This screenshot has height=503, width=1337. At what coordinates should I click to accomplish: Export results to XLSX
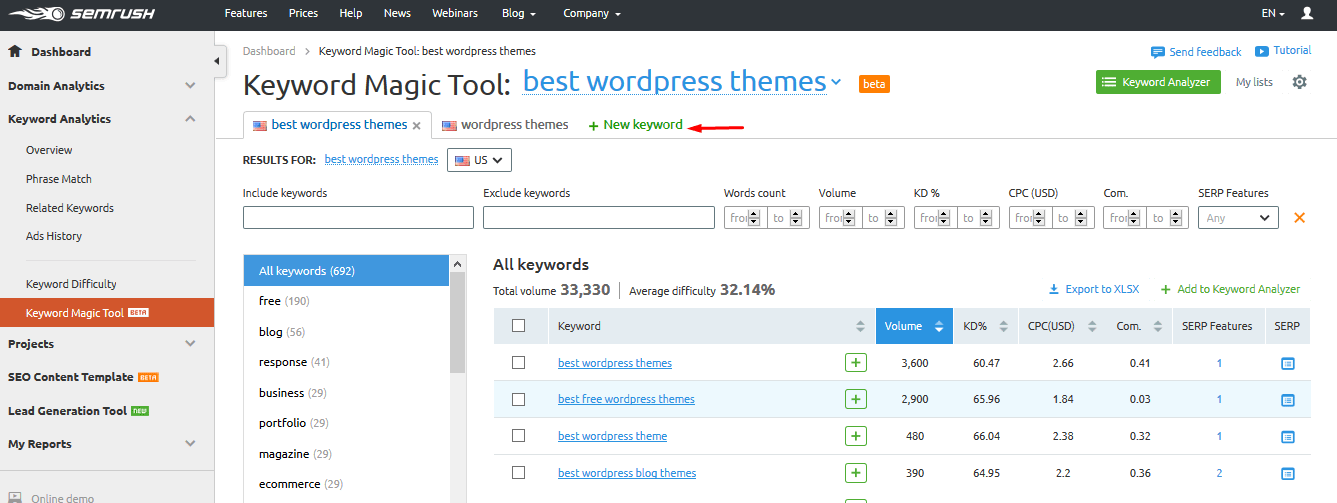pyautogui.click(x=1094, y=289)
